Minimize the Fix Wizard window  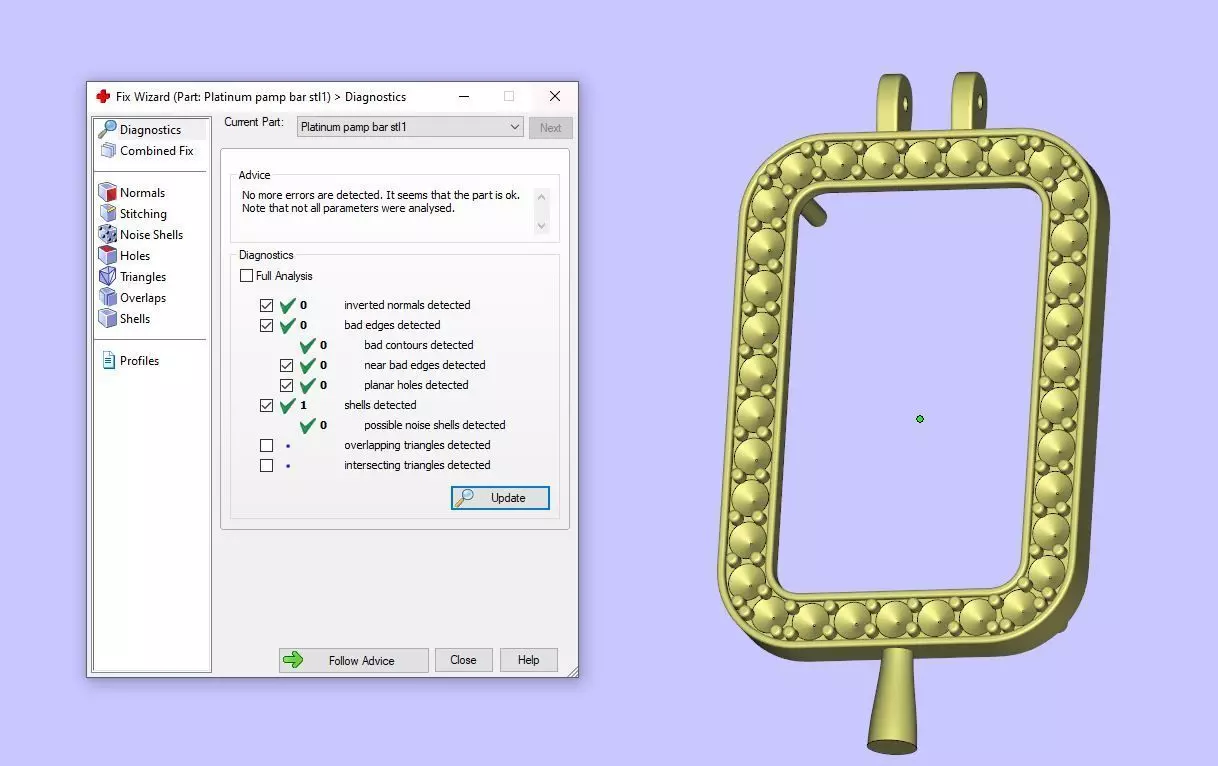464,97
